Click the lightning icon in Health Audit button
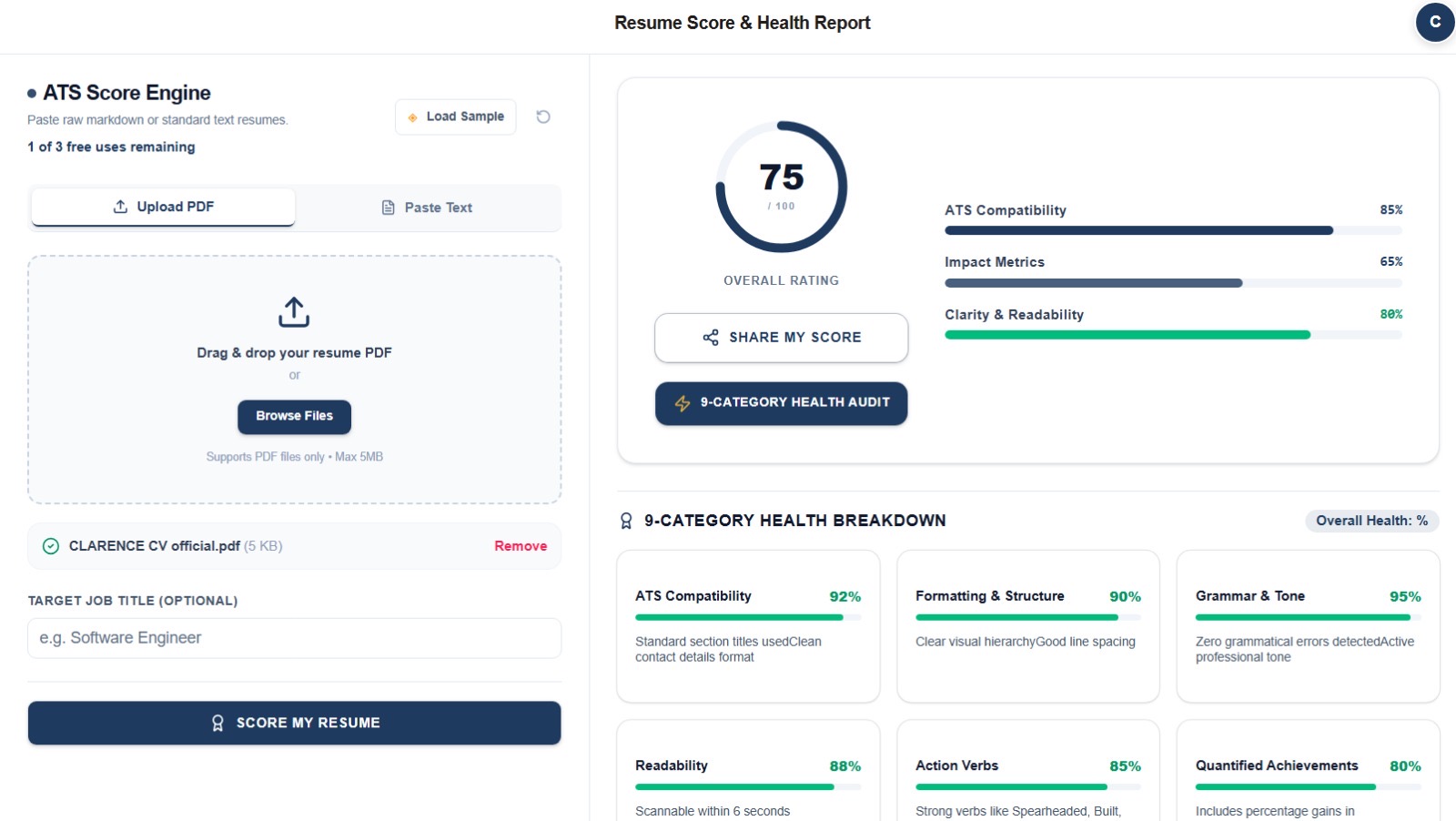The height and width of the screenshot is (821, 1456). pos(682,403)
